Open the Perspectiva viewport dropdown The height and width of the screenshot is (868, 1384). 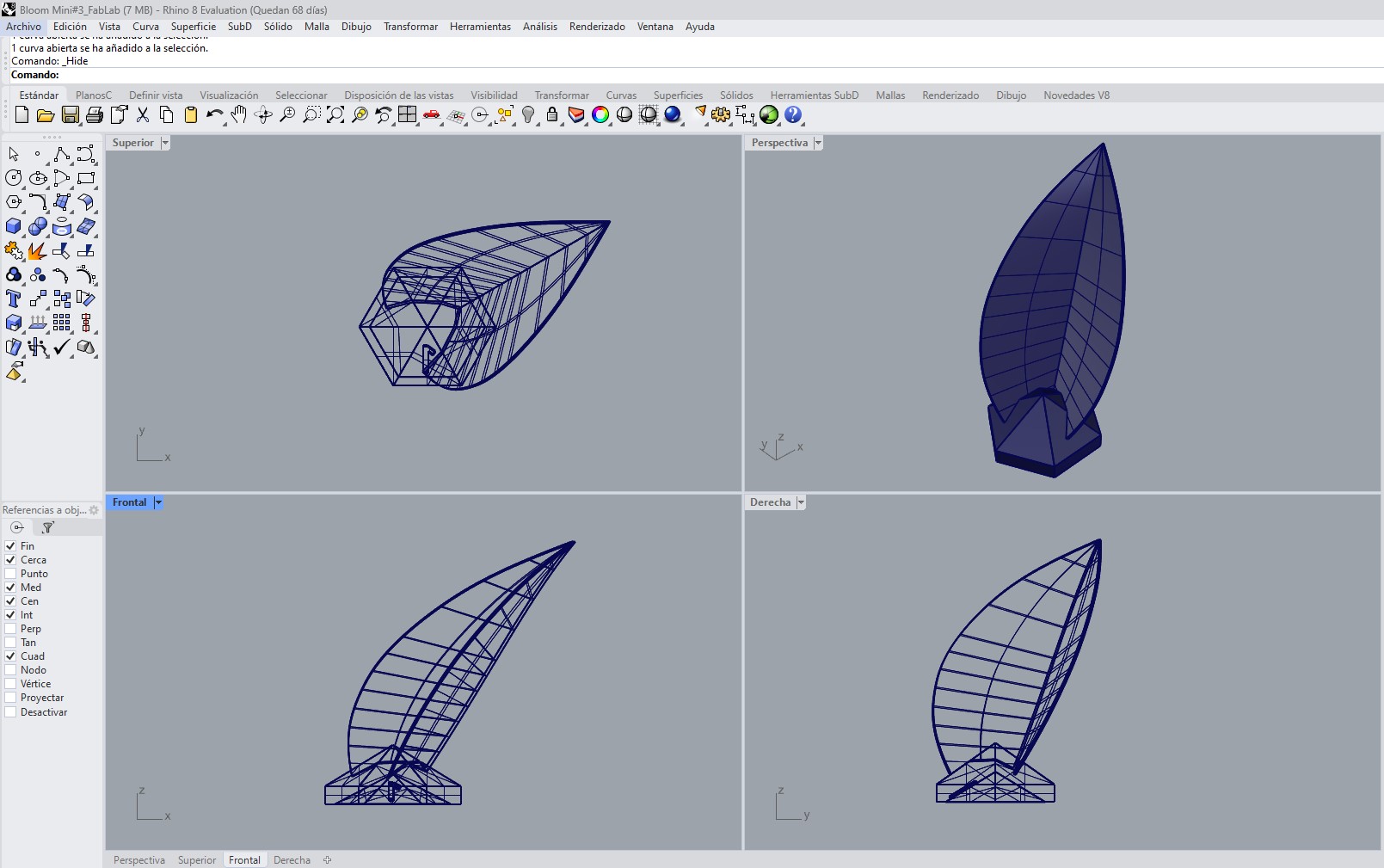click(x=817, y=143)
